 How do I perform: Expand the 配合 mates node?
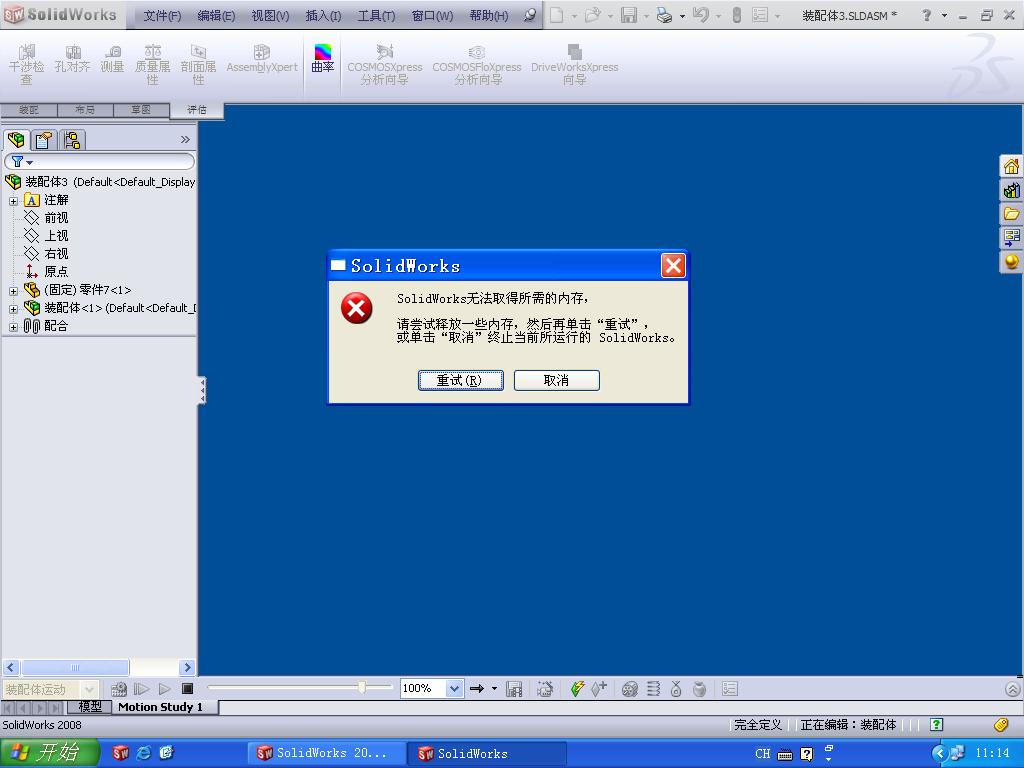[x=13, y=327]
